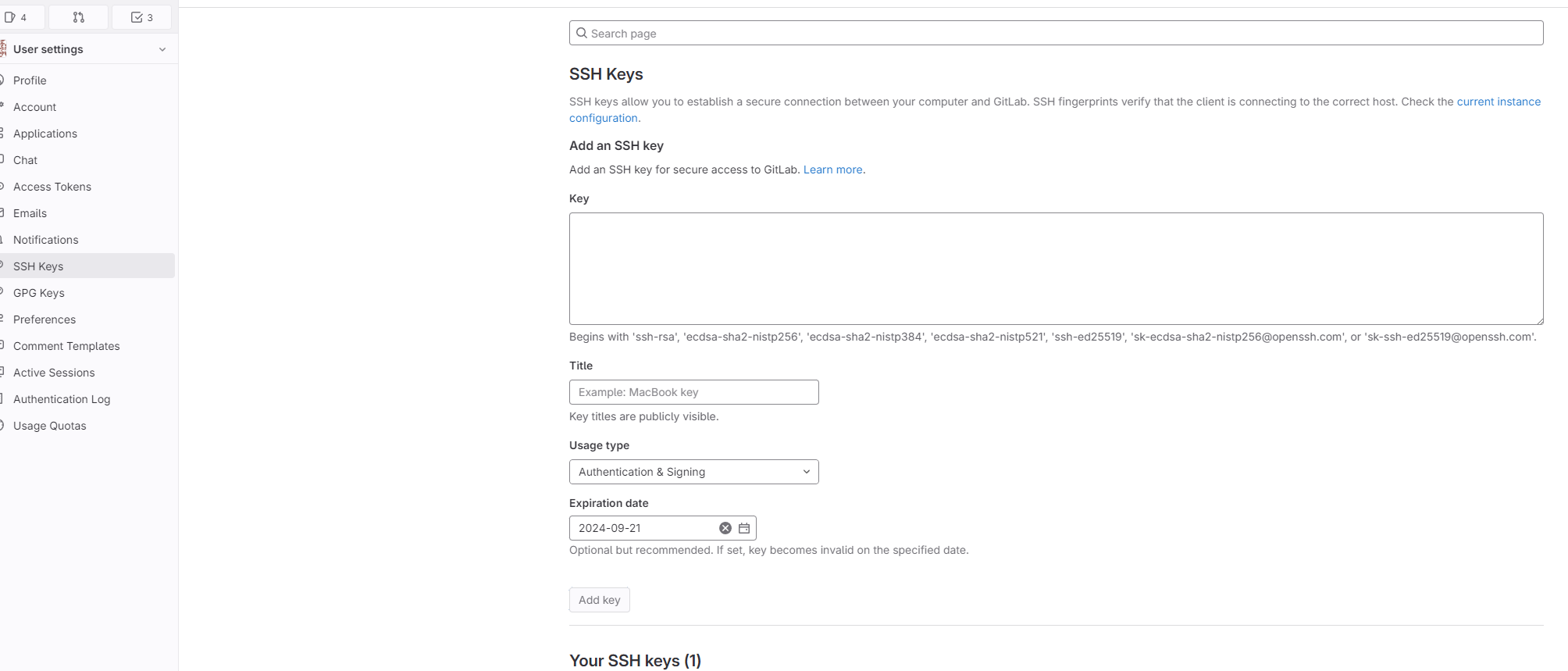Open the current instance configuration link

(x=1498, y=102)
